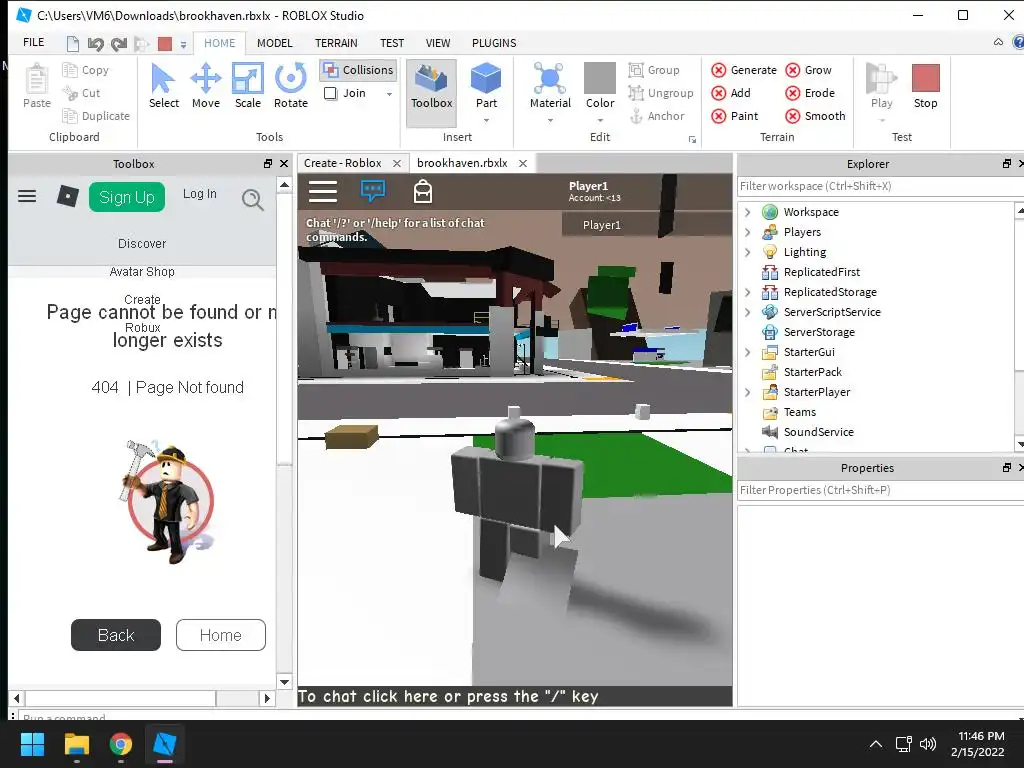1024x768 pixels.
Task: Expand the Players tree node
Action: tap(748, 232)
